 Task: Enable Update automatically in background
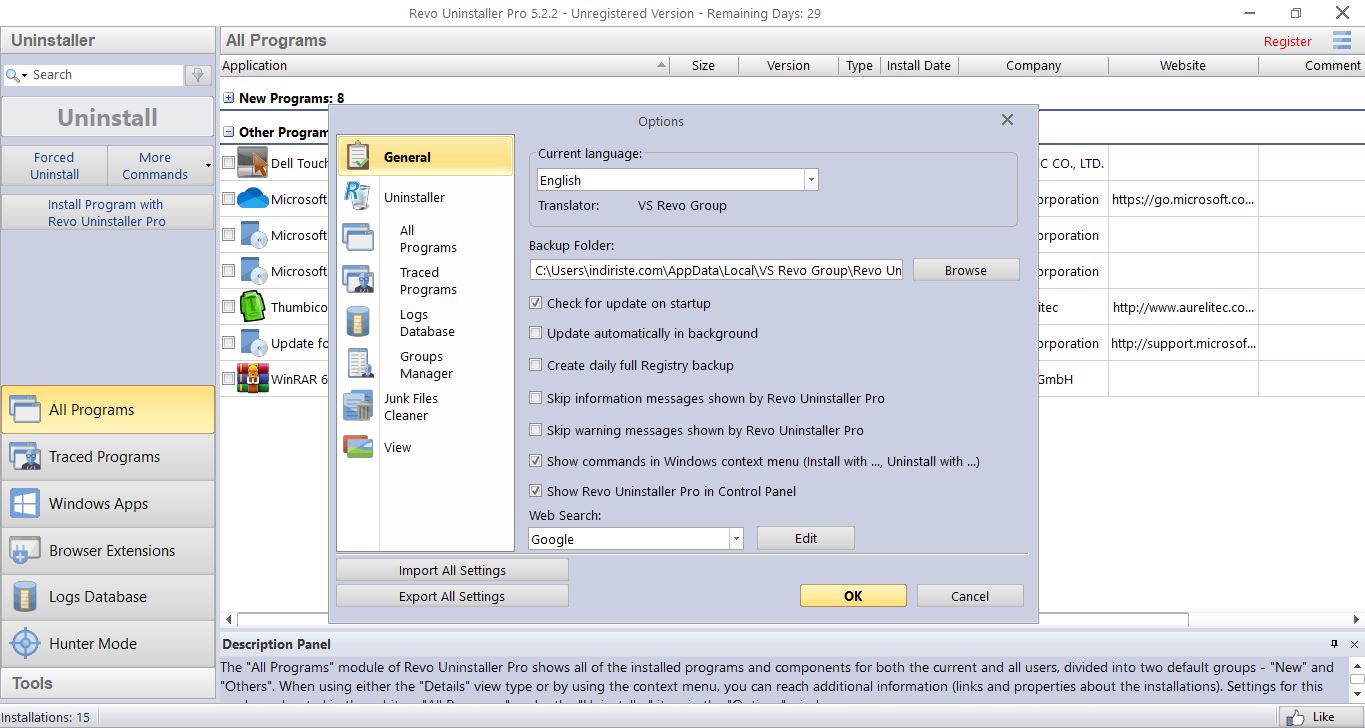[x=536, y=333]
